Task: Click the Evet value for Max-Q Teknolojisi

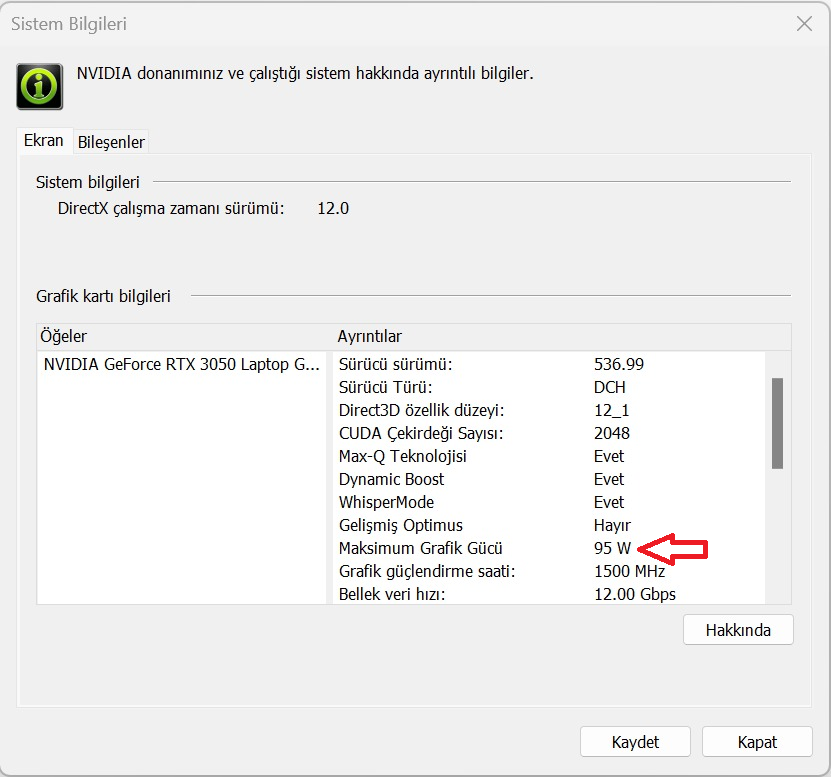Action: [x=609, y=456]
